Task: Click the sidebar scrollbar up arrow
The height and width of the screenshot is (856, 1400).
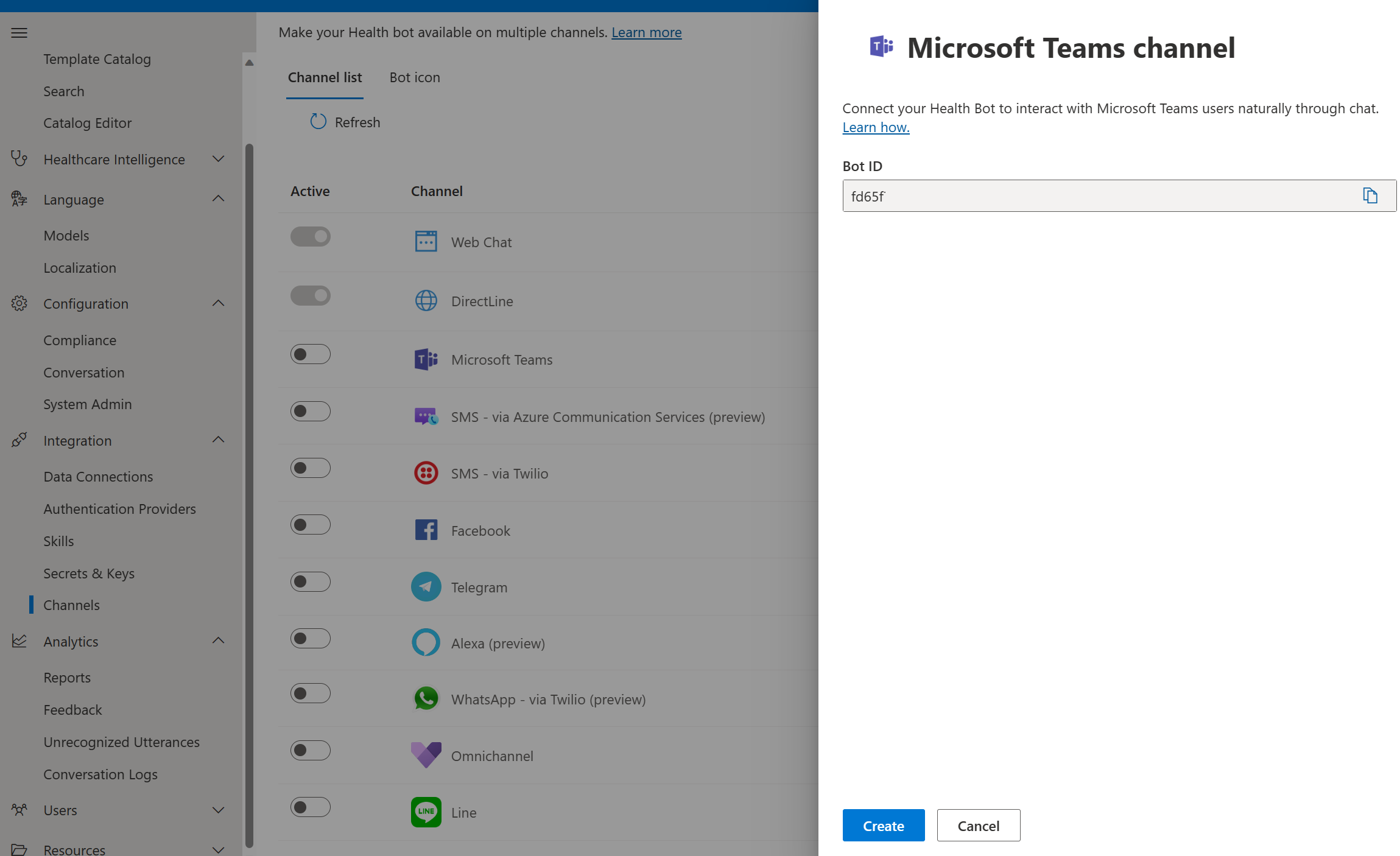Action: click(249, 62)
